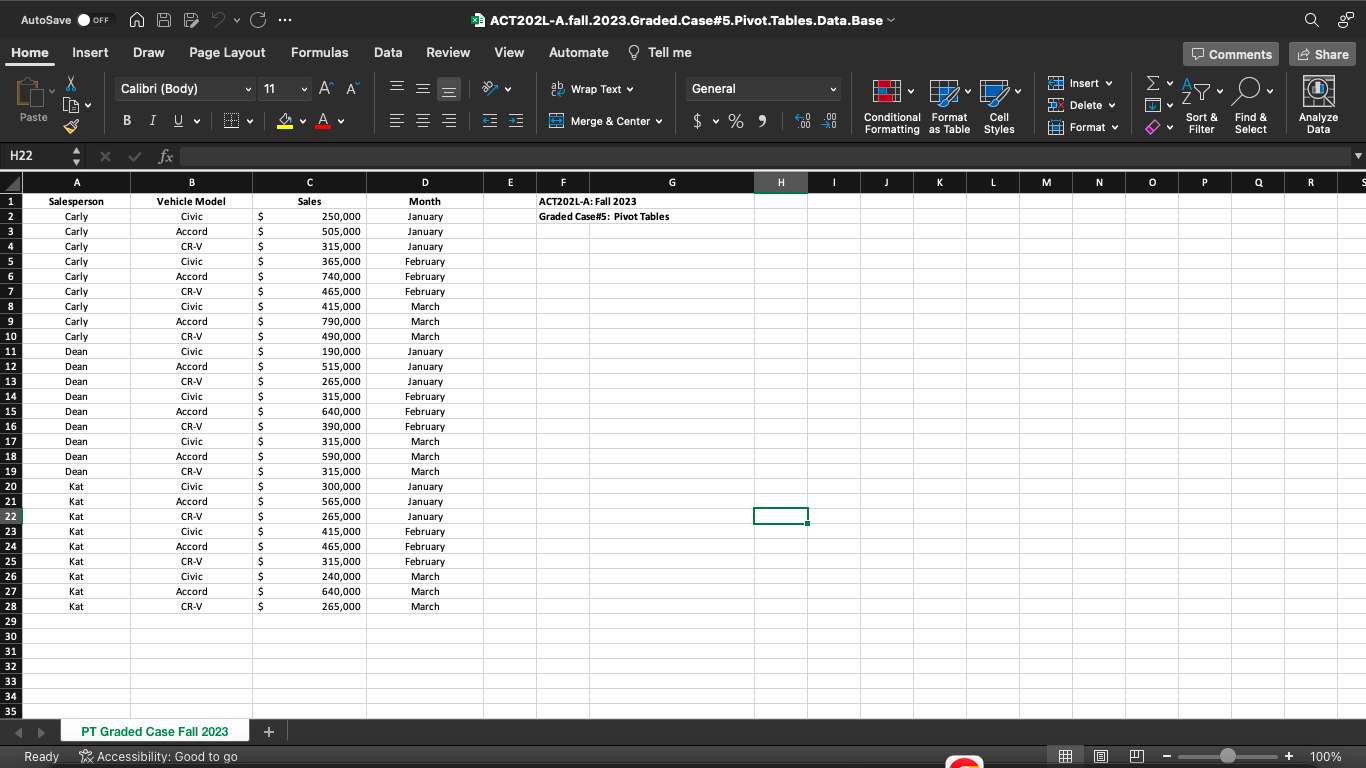
Task: Click the Share button
Action: click(x=1323, y=54)
